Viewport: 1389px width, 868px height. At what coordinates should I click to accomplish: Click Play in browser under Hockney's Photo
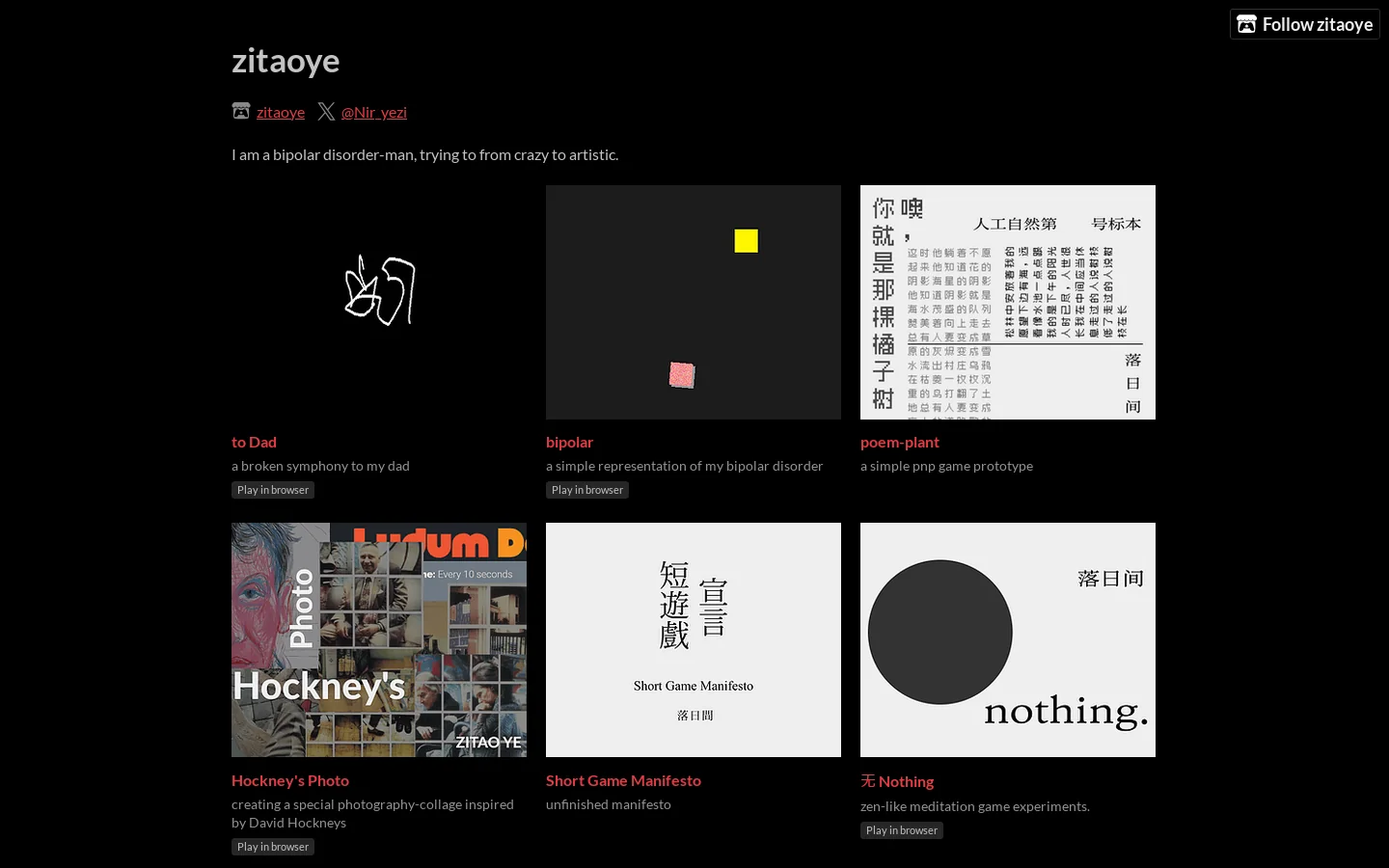click(x=273, y=847)
